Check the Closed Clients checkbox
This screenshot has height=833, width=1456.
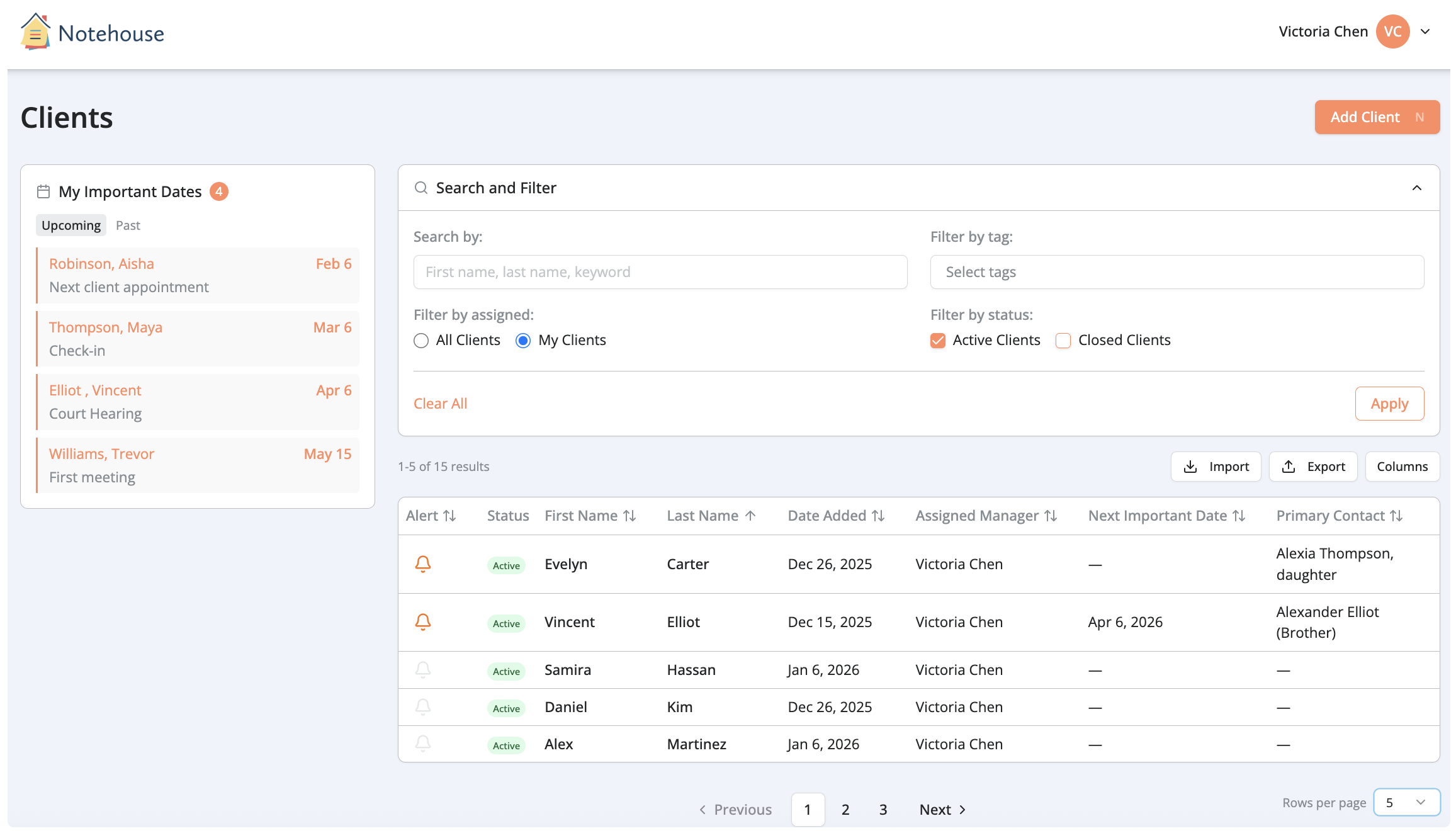click(x=1063, y=341)
